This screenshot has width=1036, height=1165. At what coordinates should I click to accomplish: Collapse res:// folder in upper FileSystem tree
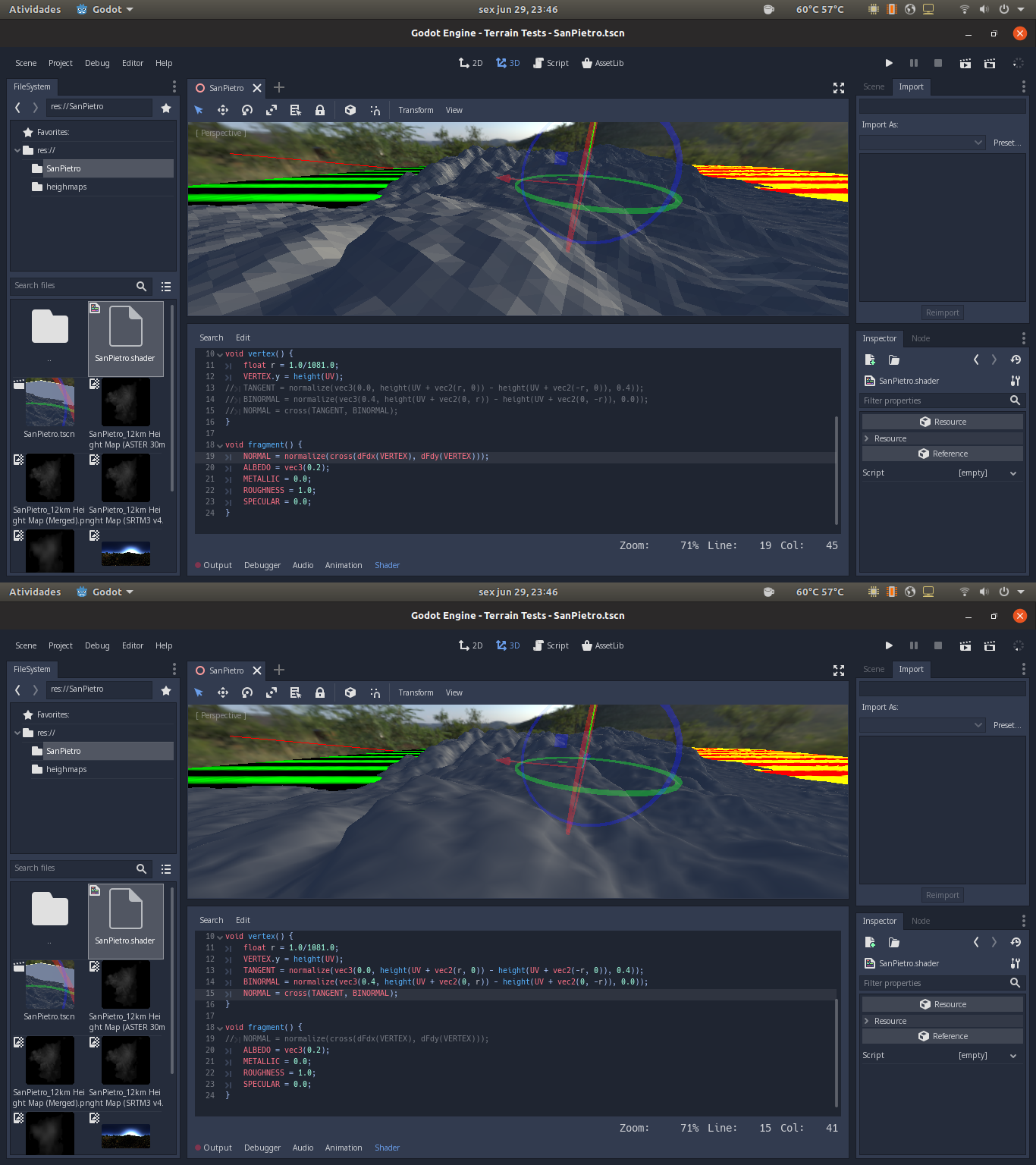click(x=17, y=150)
